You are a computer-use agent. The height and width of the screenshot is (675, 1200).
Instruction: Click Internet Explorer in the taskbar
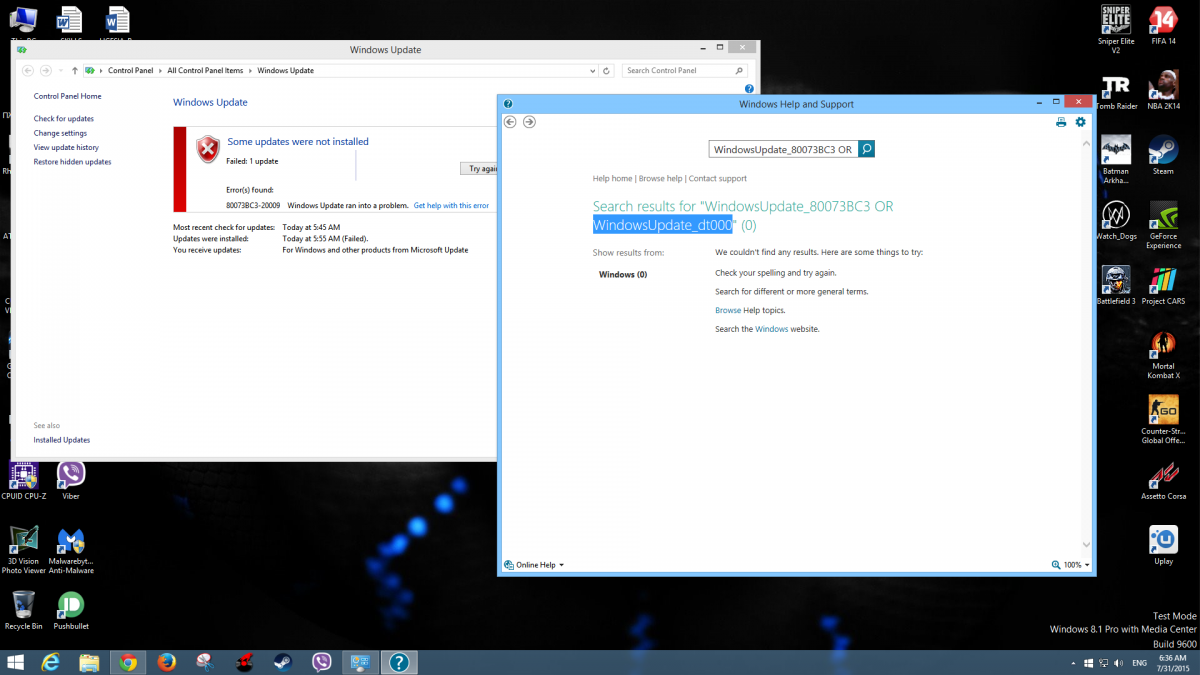[x=50, y=662]
